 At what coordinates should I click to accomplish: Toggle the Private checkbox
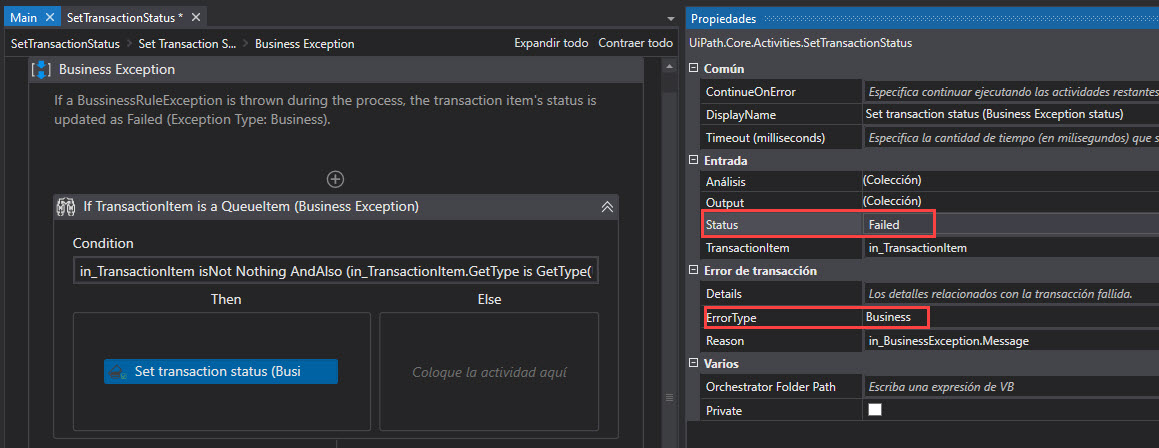click(x=875, y=410)
